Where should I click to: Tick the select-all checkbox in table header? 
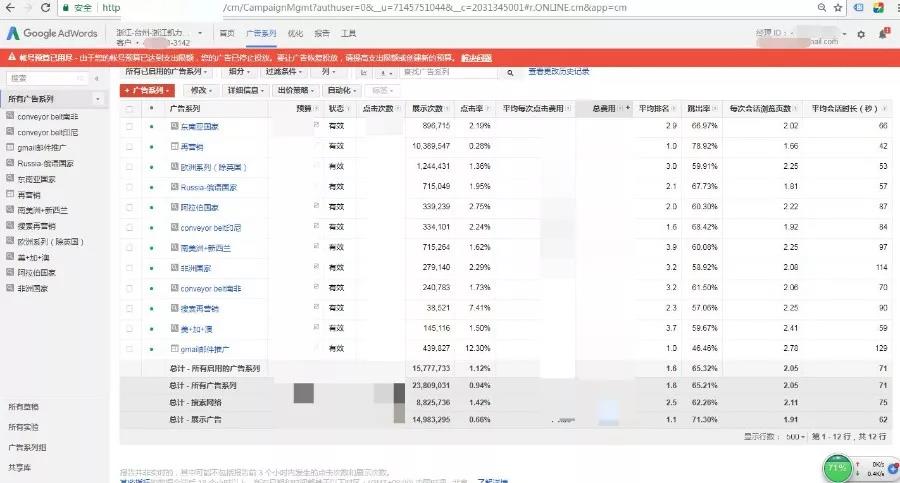[x=129, y=108]
